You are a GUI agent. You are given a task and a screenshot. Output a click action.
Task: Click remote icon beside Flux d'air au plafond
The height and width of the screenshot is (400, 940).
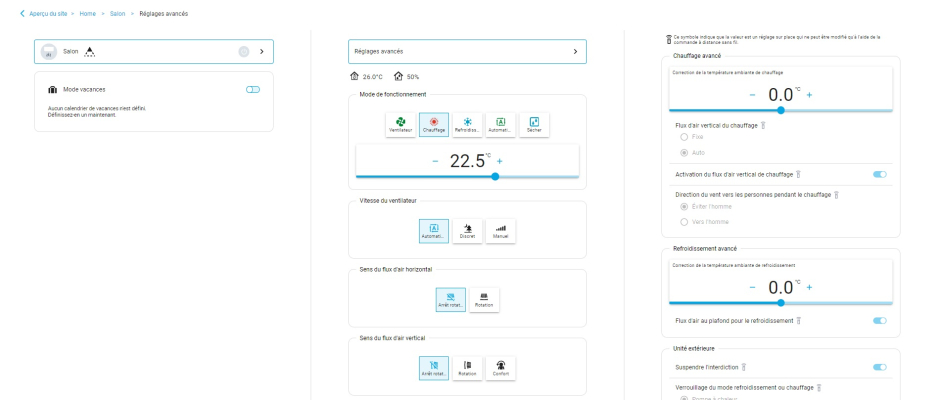pyautogui.click(x=799, y=321)
